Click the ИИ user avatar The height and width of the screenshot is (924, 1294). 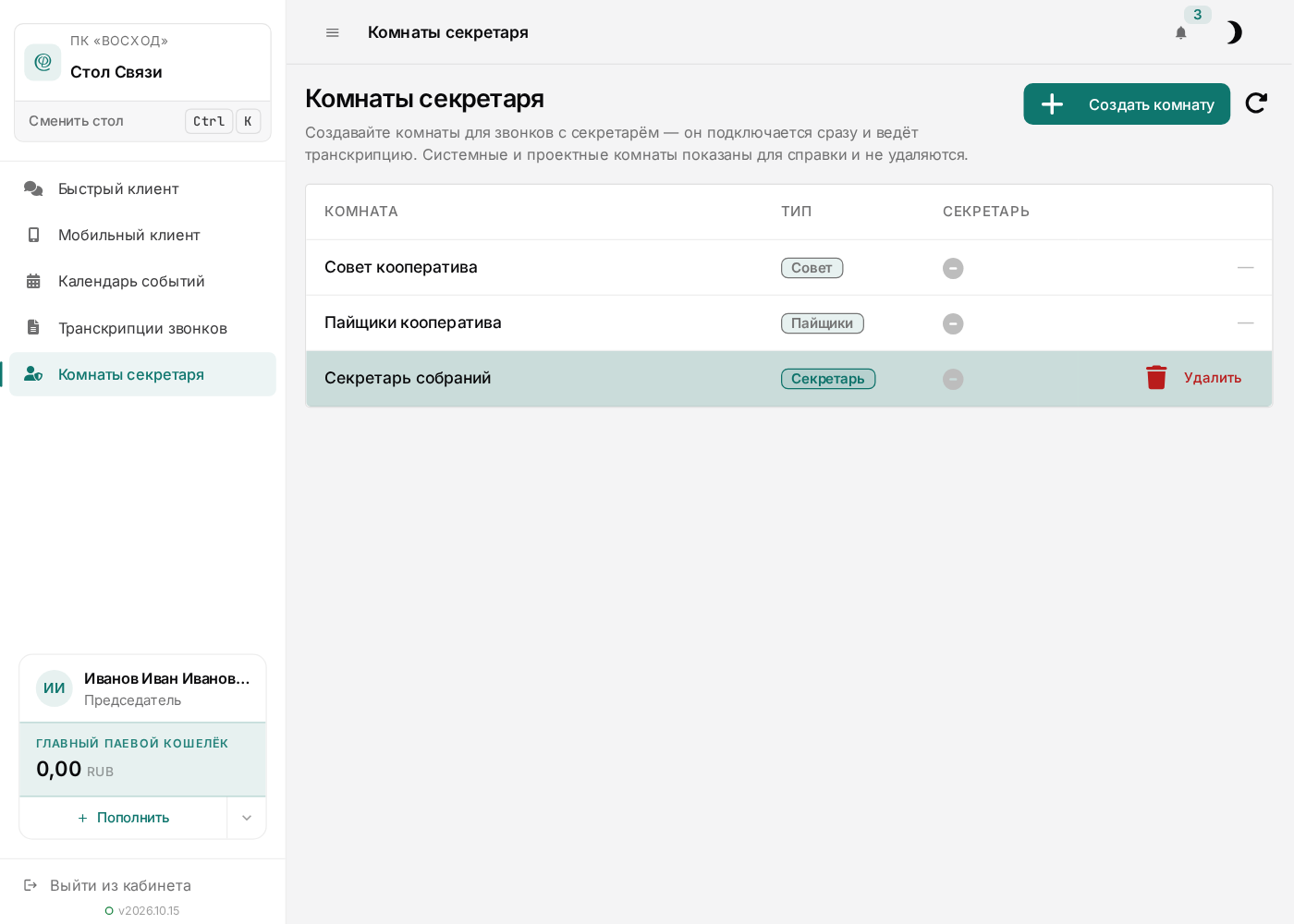click(x=55, y=688)
